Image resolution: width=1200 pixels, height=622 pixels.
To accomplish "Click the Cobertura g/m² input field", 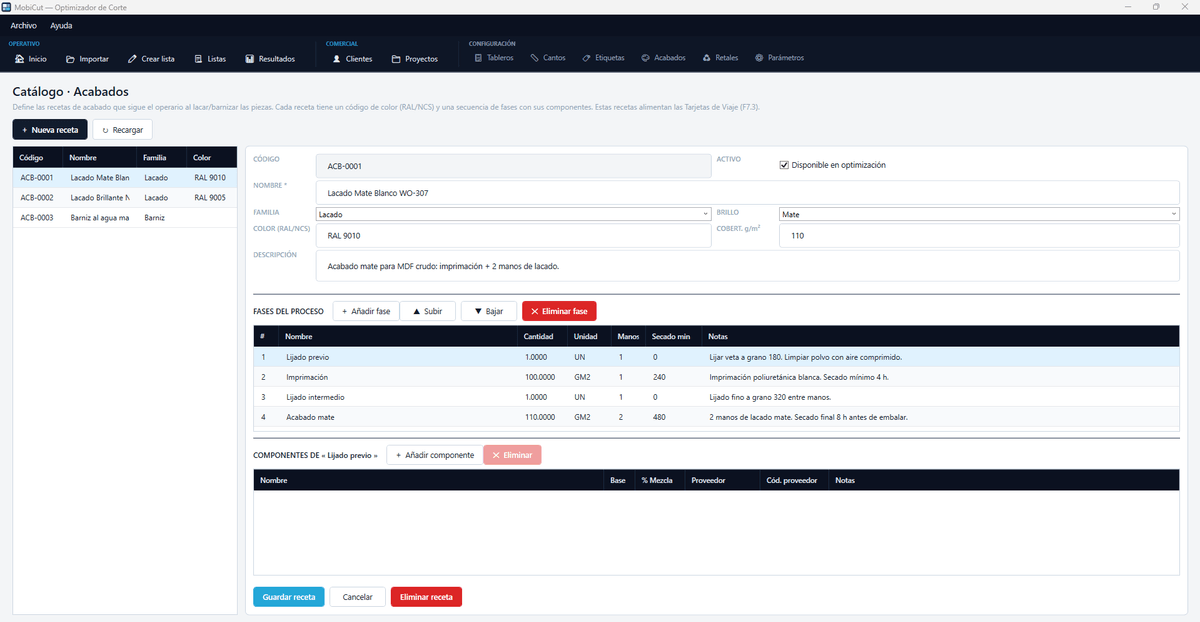I will click(x=979, y=236).
